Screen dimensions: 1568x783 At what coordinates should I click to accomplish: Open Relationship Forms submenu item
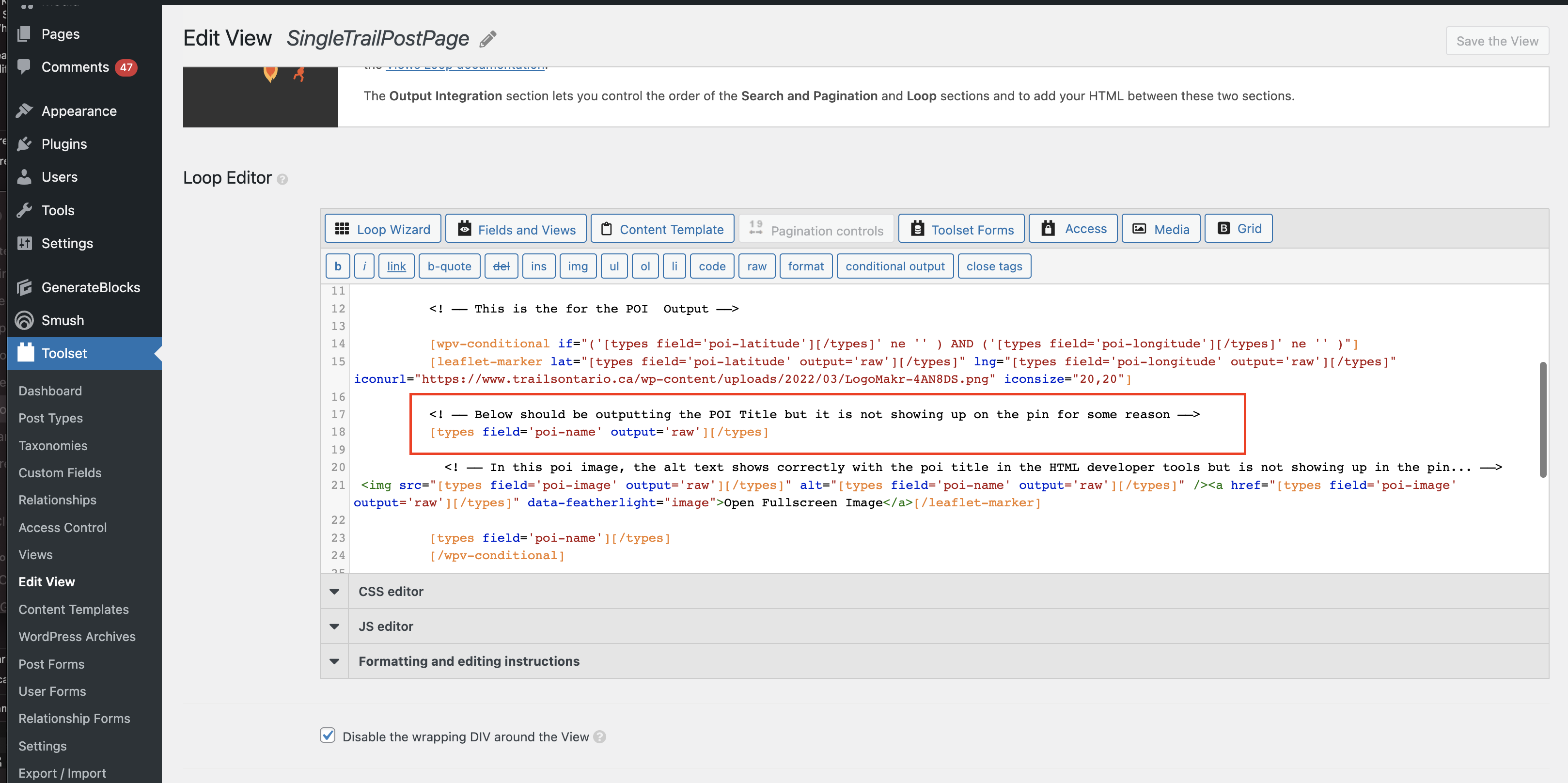[x=74, y=719]
